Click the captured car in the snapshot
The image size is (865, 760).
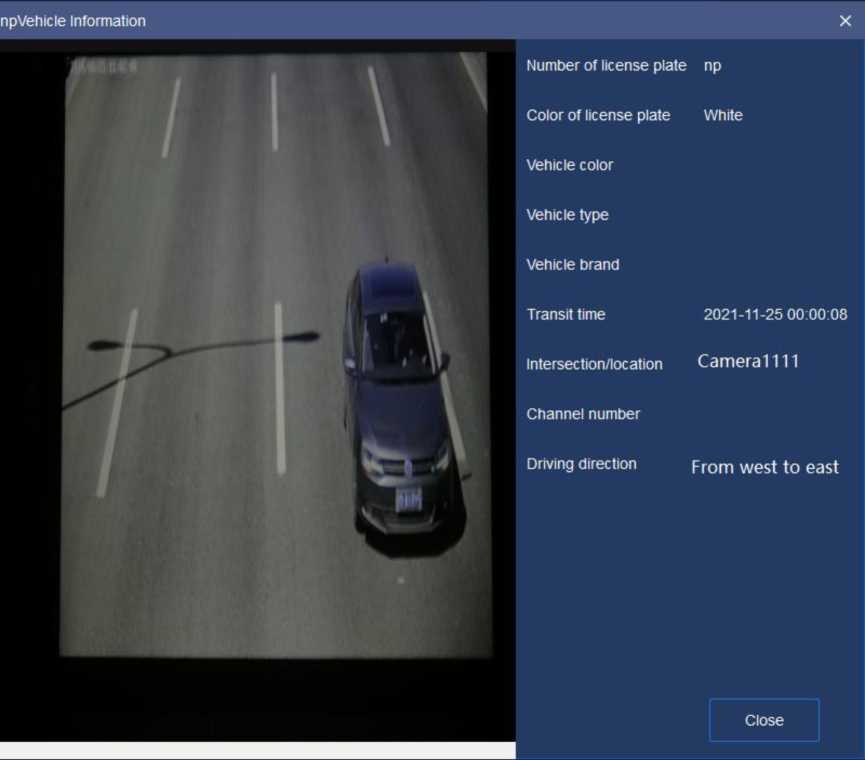[x=397, y=400]
